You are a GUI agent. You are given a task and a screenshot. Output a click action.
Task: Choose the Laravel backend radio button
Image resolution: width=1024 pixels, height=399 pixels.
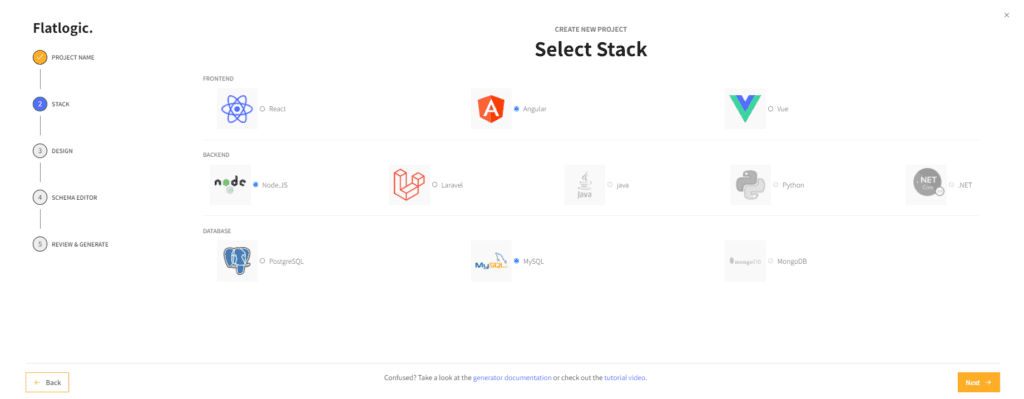click(435, 185)
